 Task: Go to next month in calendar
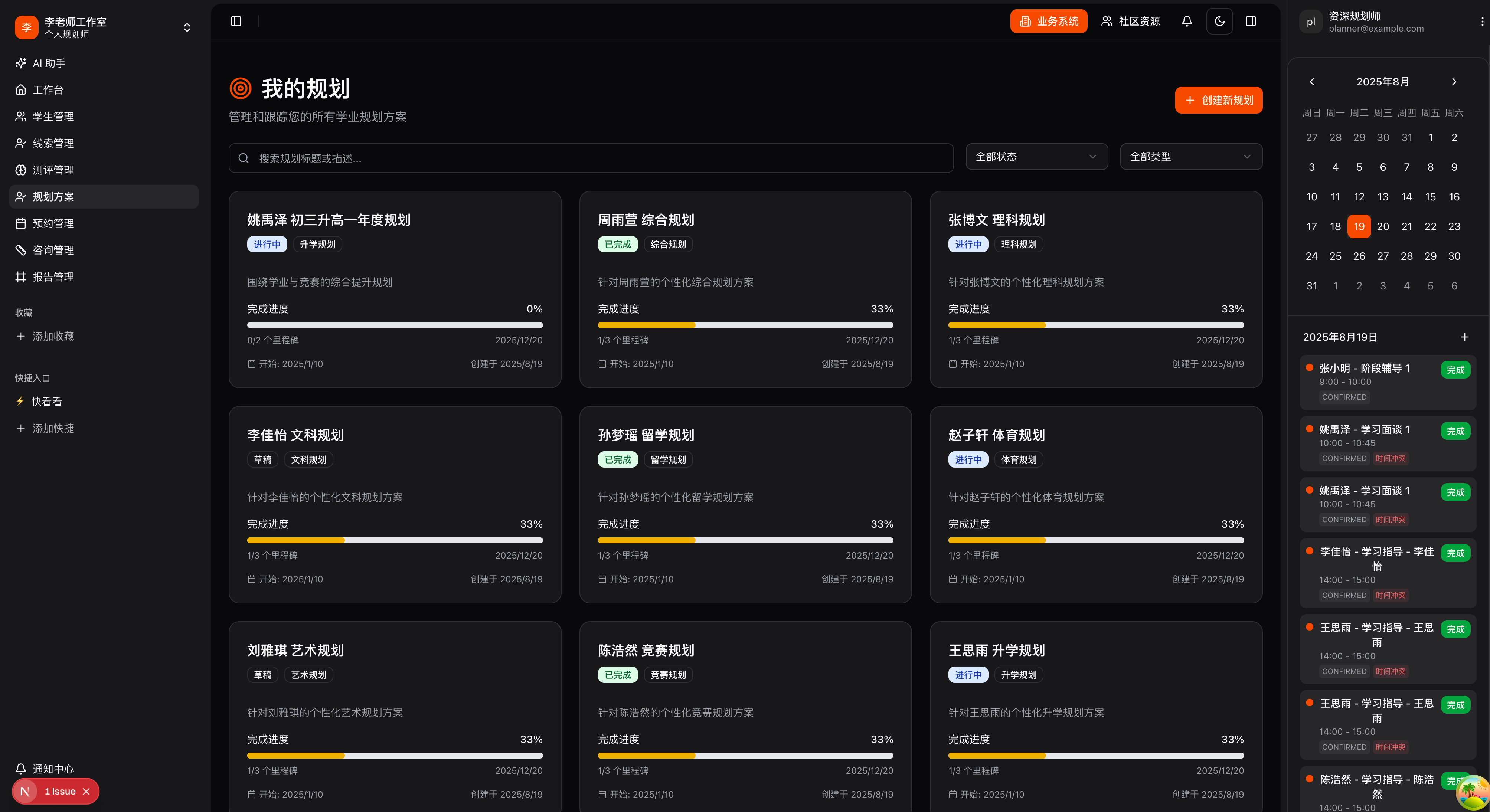pyautogui.click(x=1454, y=82)
